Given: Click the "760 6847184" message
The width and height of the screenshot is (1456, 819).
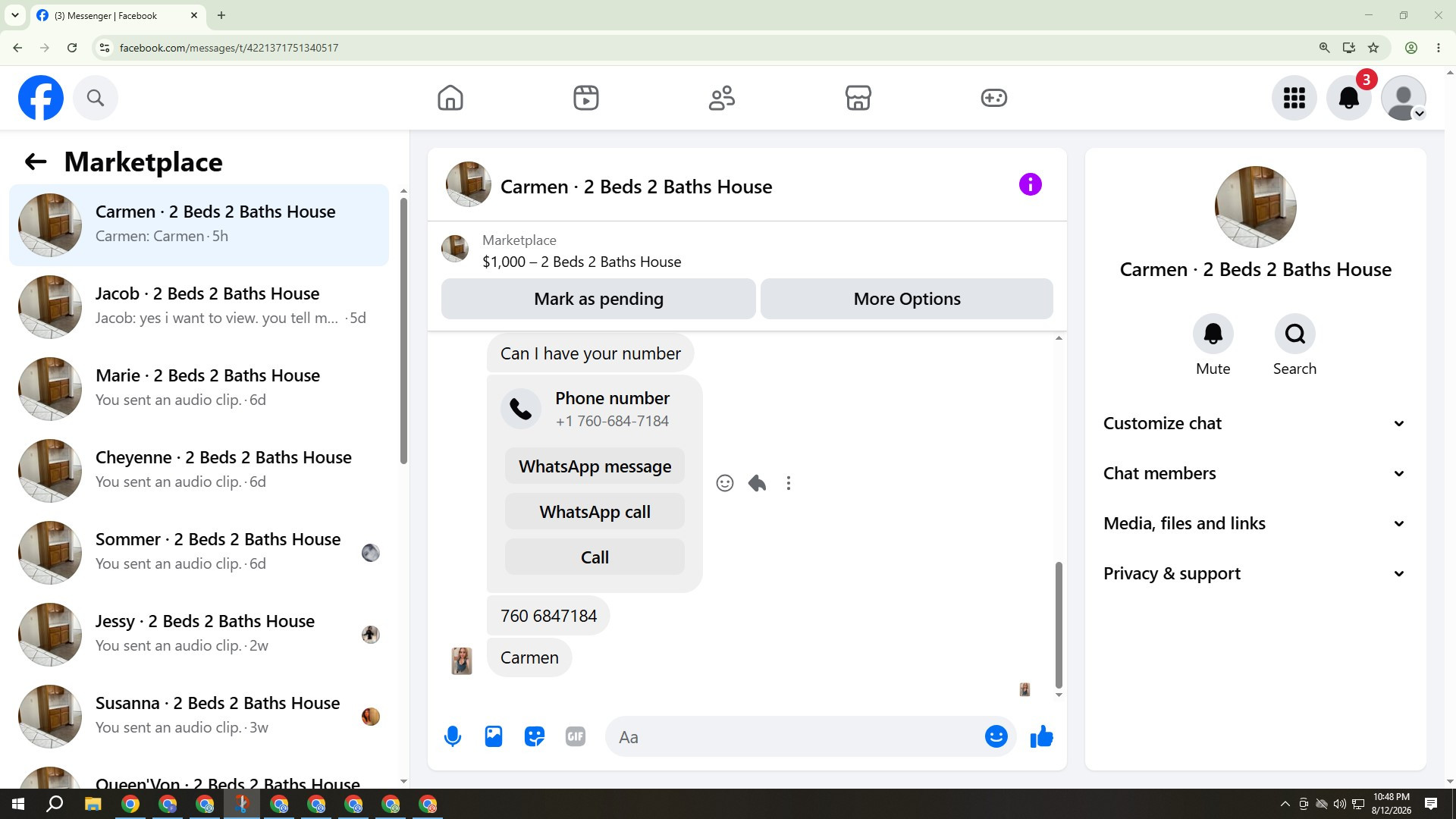Looking at the screenshot, I should 548,616.
